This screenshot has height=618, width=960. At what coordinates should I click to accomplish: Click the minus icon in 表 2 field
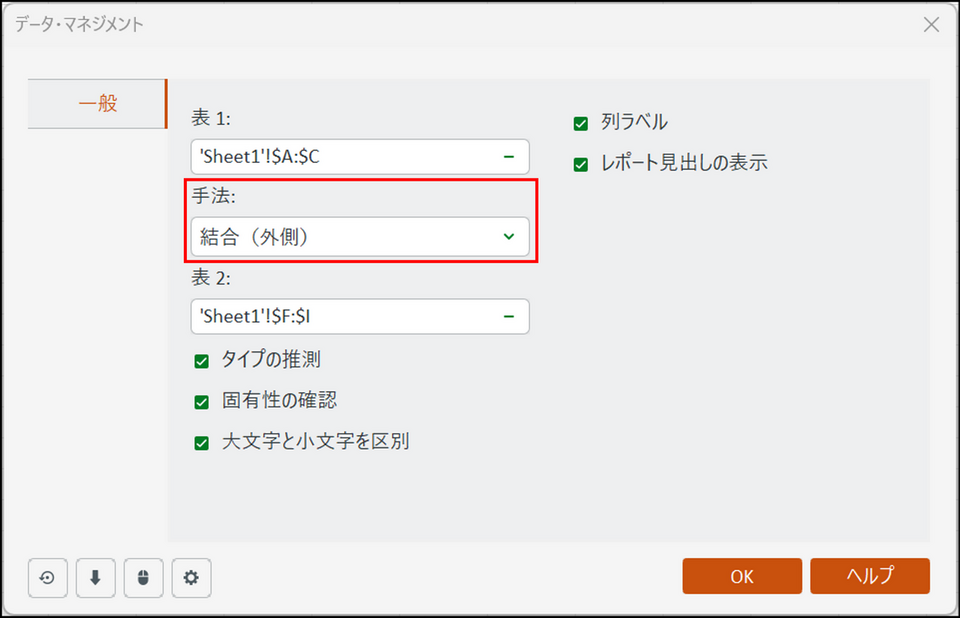(509, 317)
